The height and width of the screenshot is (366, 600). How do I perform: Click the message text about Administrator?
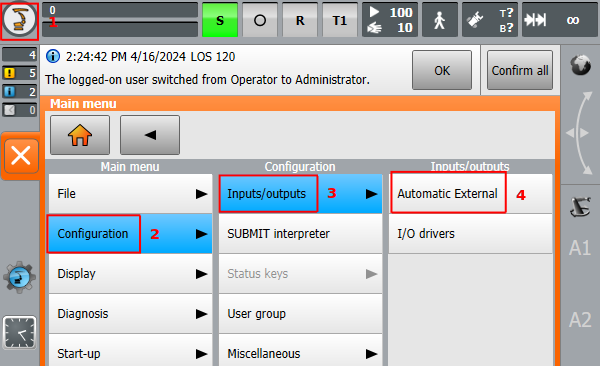click(207, 80)
